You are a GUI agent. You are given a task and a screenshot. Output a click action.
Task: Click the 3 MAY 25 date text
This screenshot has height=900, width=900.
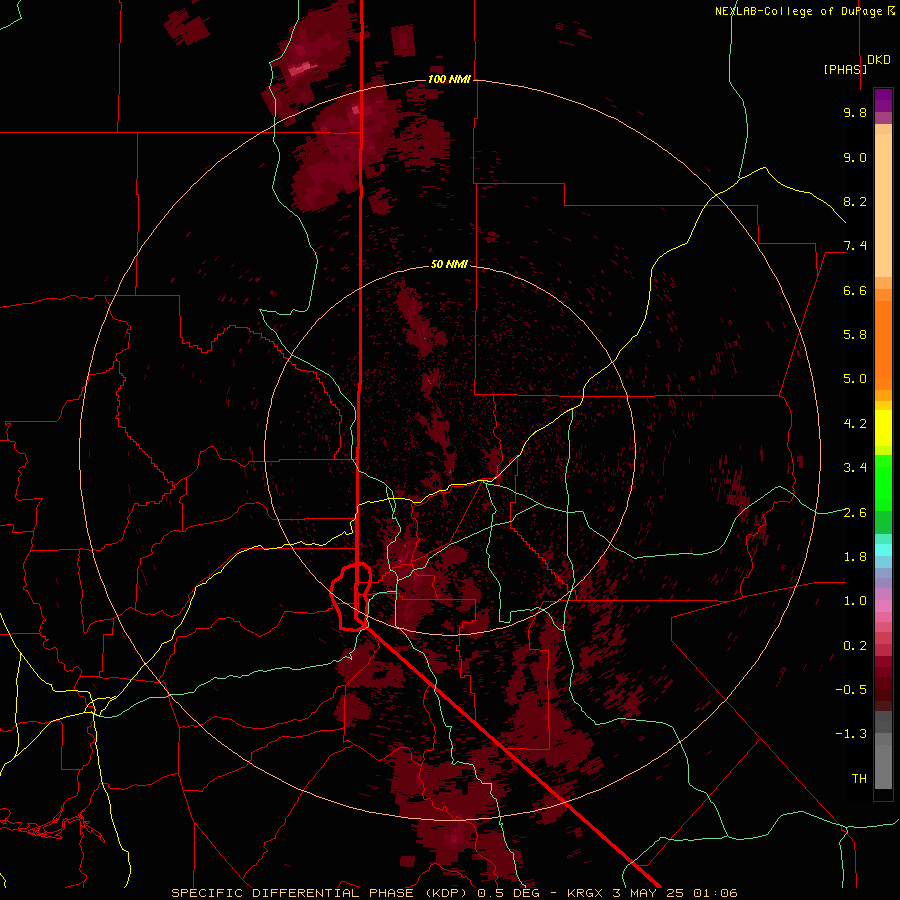[649, 893]
